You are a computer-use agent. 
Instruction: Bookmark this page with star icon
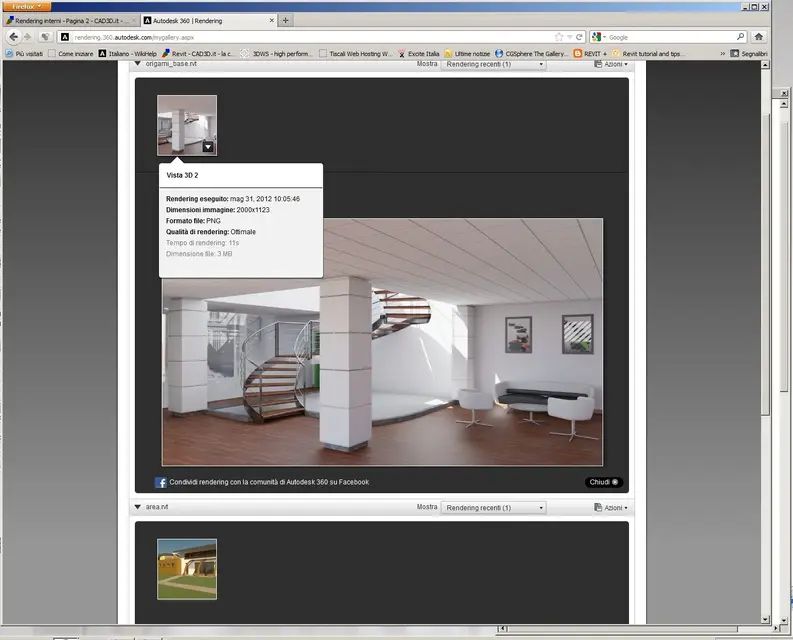[559, 37]
